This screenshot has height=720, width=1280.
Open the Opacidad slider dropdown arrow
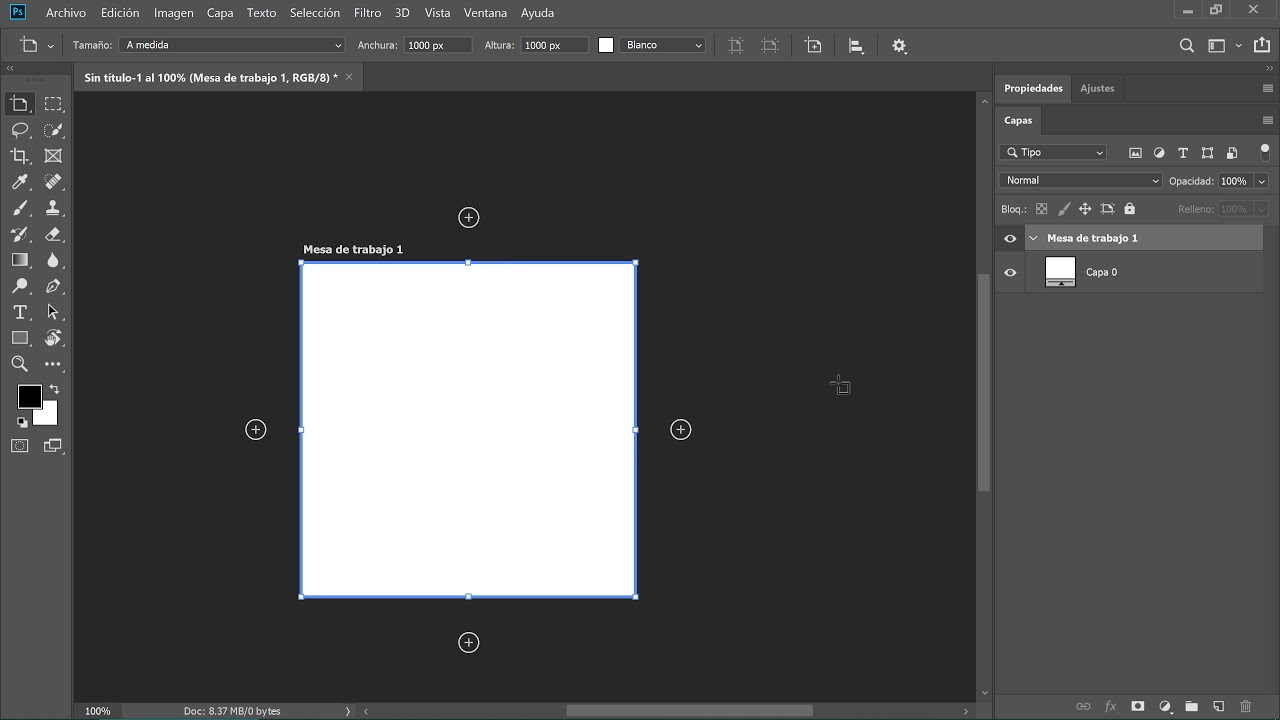coord(1262,181)
